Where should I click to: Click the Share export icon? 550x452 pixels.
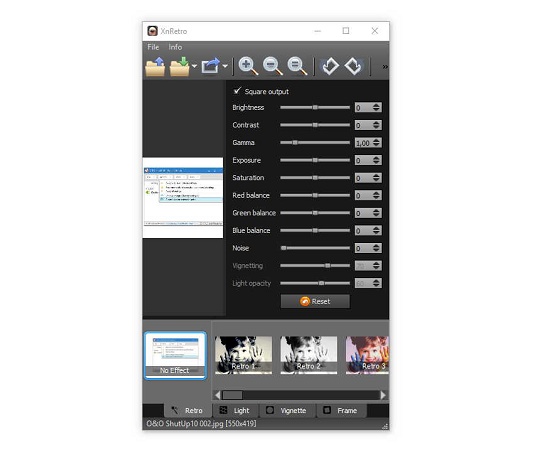click(x=210, y=66)
